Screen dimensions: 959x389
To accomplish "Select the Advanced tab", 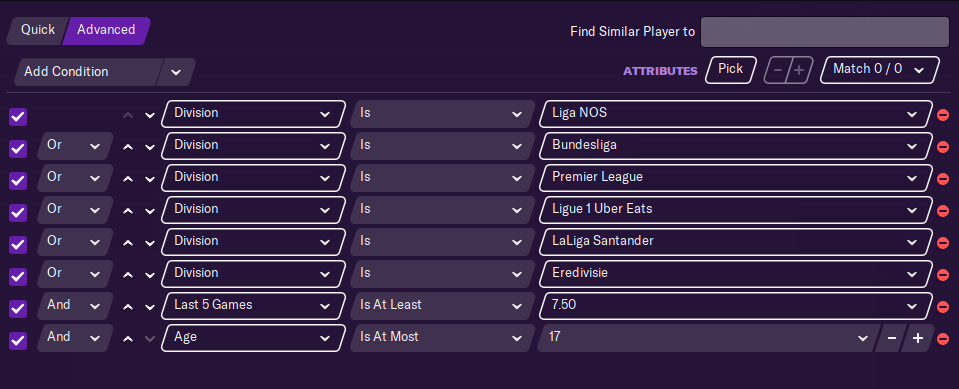I will (x=106, y=31).
